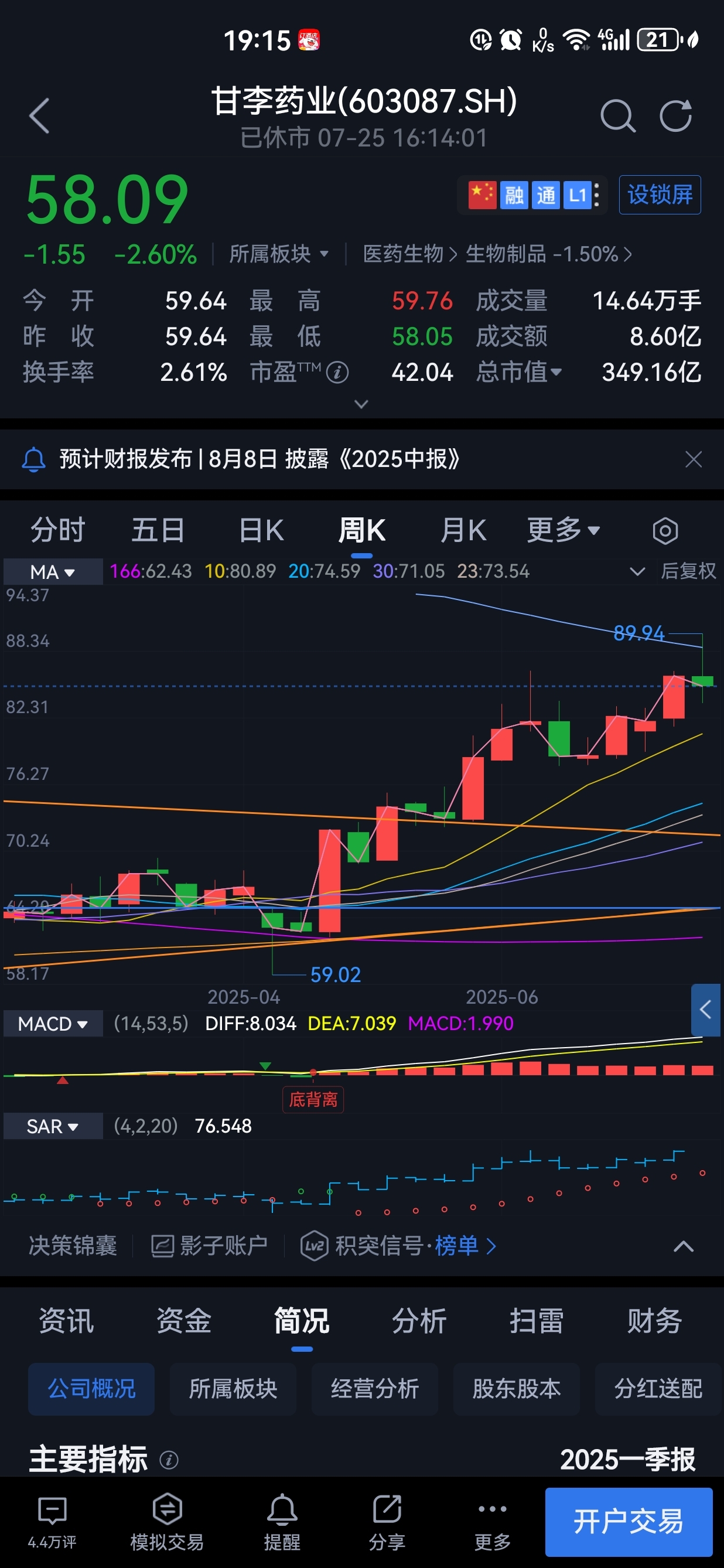The image size is (724, 1568).
Task: Tap the MACD parameters (14,53,5)
Action: coord(151,1023)
